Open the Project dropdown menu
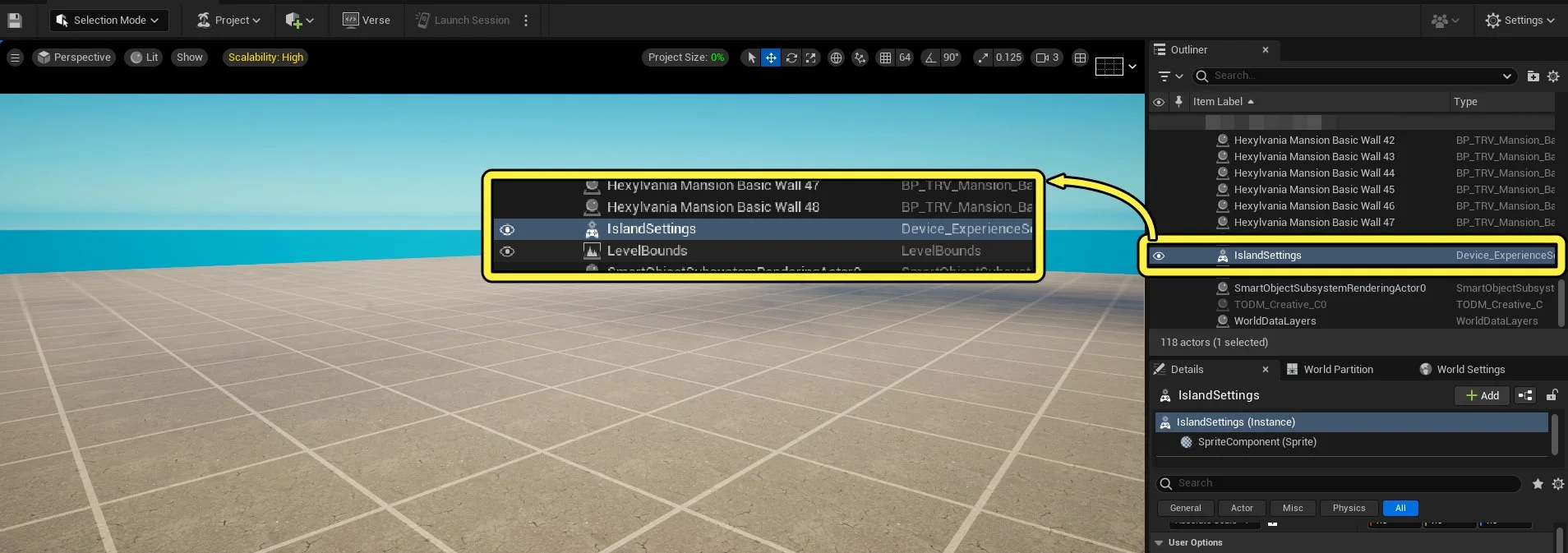Image resolution: width=1568 pixels, height=553 pixels. click(x=228, y=21)
